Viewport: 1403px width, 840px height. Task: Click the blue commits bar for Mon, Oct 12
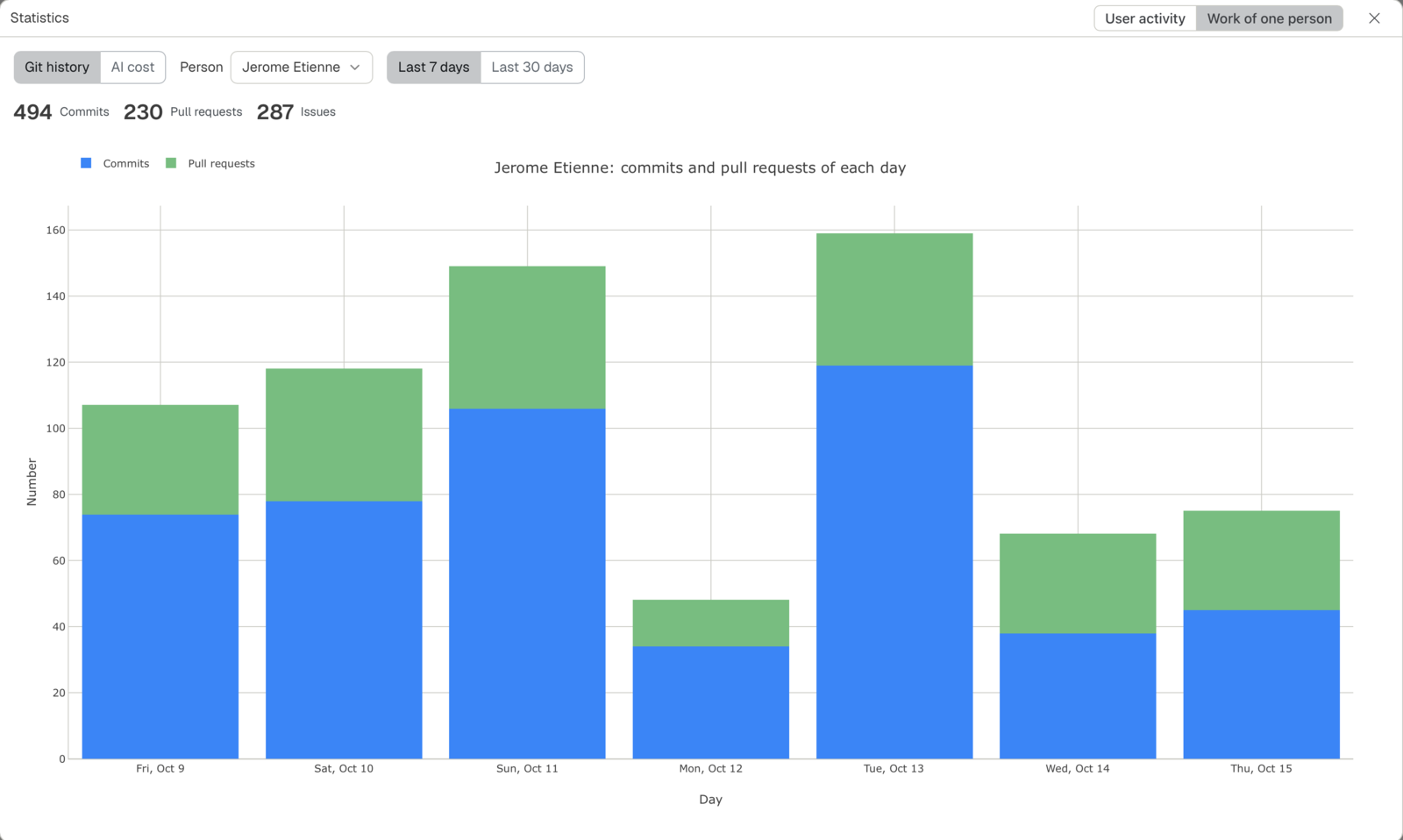[x=711, y=702]
